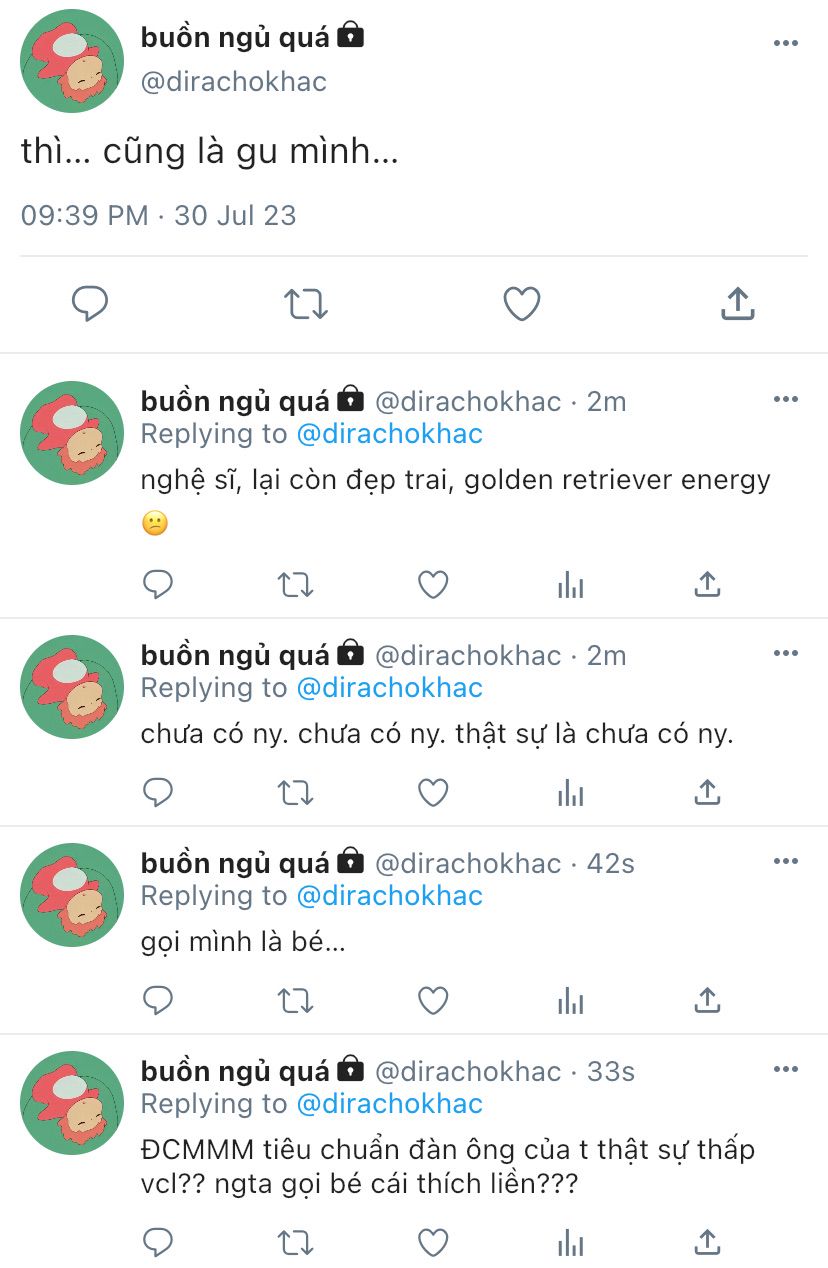The image size is (828, 1268).
Task: Open three-dot menu on the 42s reply
Action: pyautogui.click(x=786, y=862)
